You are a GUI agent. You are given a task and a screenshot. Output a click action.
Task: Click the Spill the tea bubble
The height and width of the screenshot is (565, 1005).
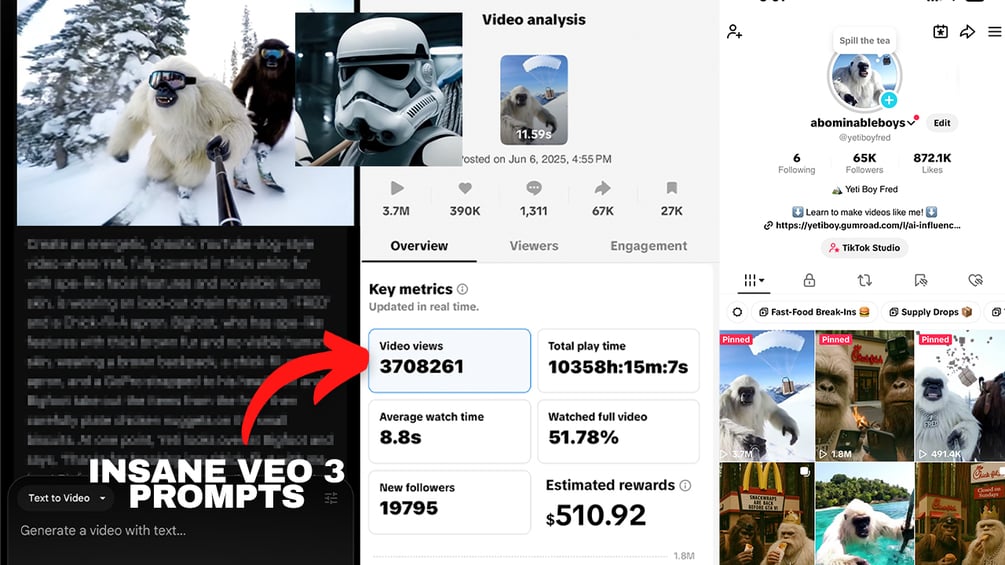(864, 40)
